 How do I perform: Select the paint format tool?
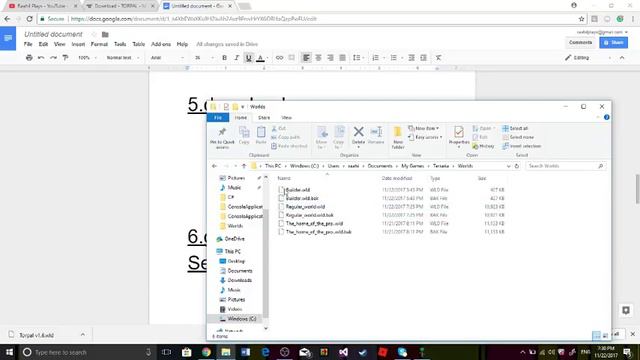tap(65, 58)
